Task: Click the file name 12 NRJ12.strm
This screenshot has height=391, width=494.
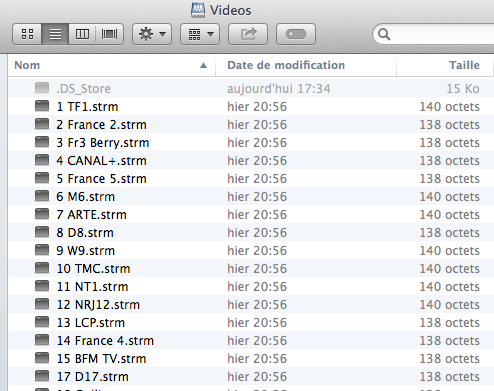Action: [98, 305]
